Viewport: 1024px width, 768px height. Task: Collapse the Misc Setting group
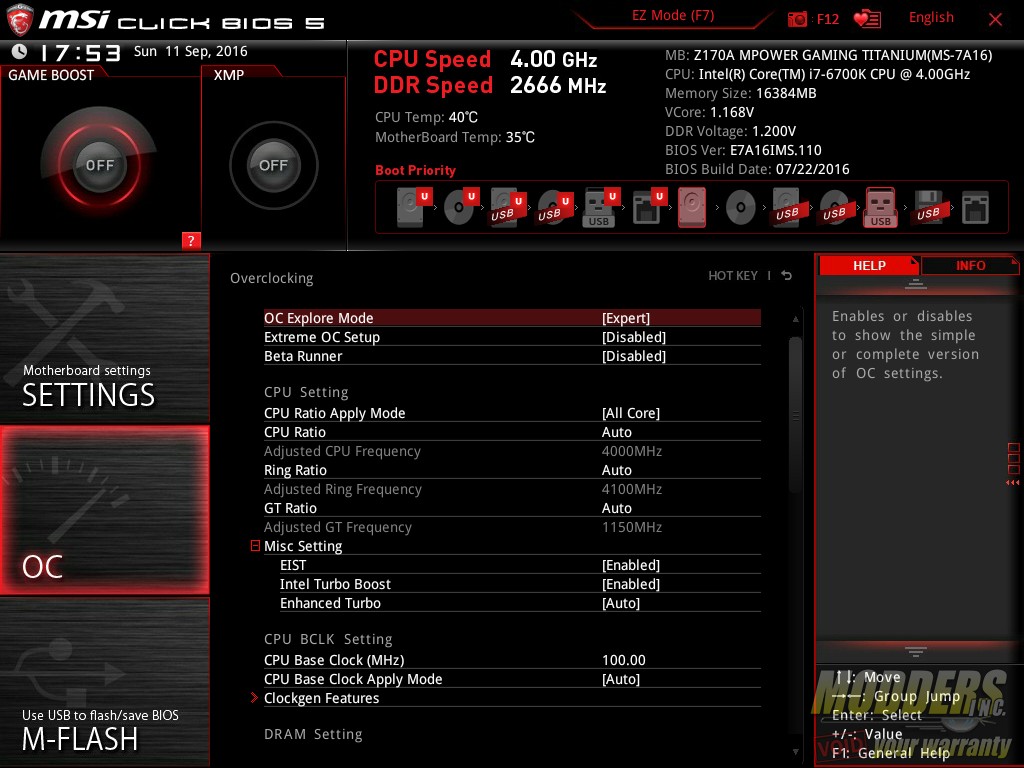pyautogui.click(x=255, y=545)
